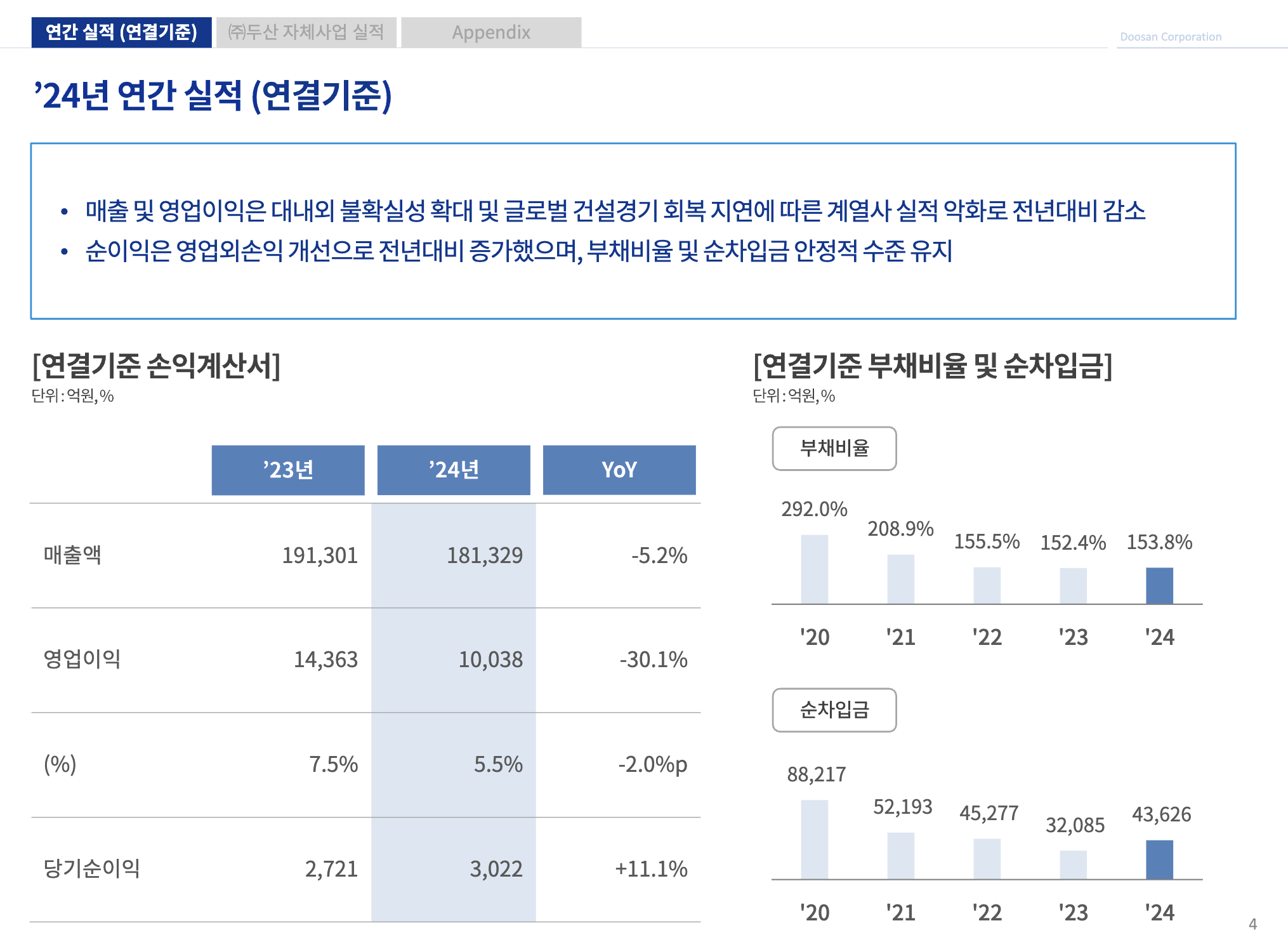Image resolution: width=1288 pixels, height=942 pixels.
Task: Click the 당기순이익 YoY value +11.1%
Action: [651, 868]
